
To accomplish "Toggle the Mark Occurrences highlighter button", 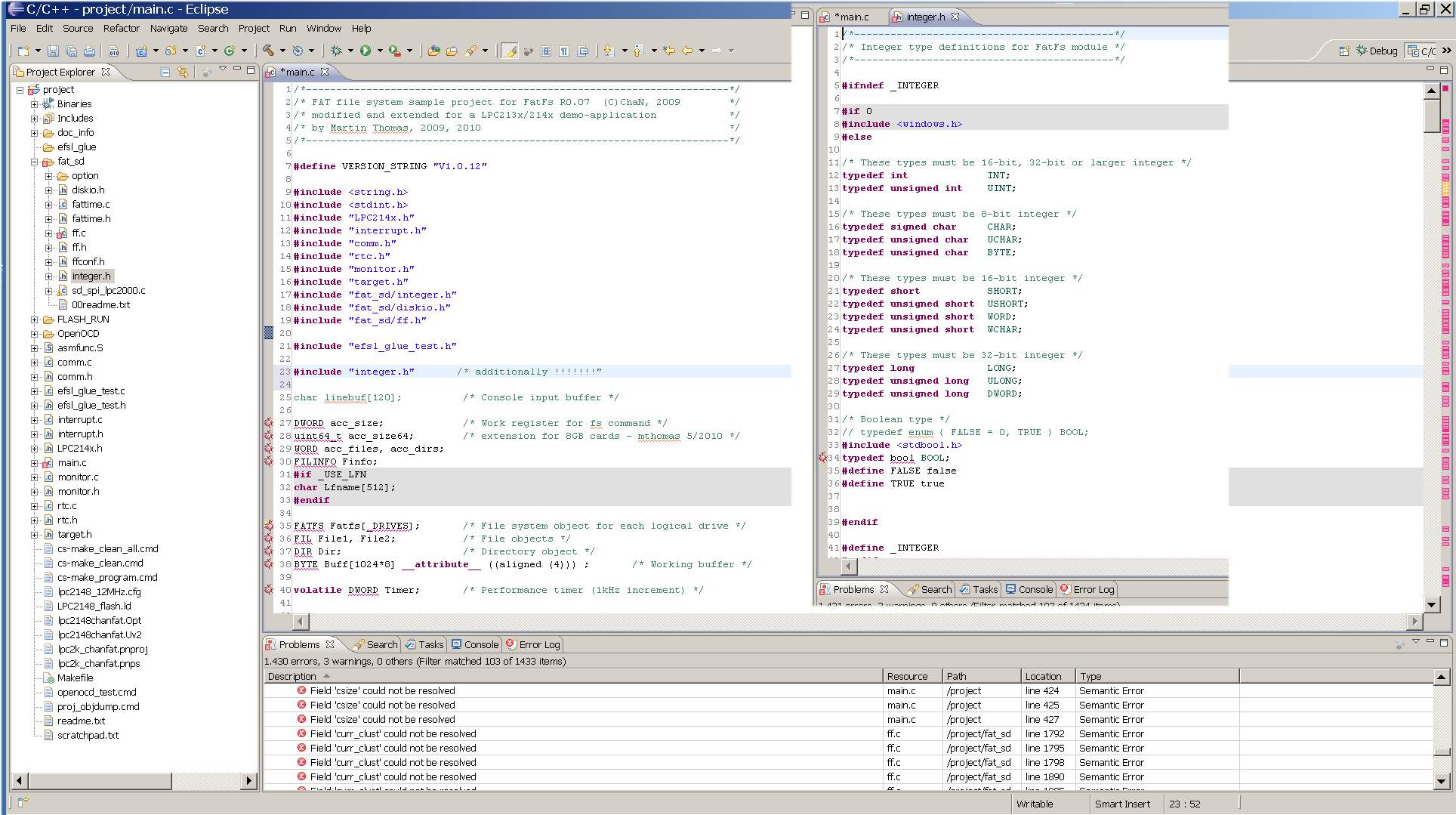I will 511,51.
